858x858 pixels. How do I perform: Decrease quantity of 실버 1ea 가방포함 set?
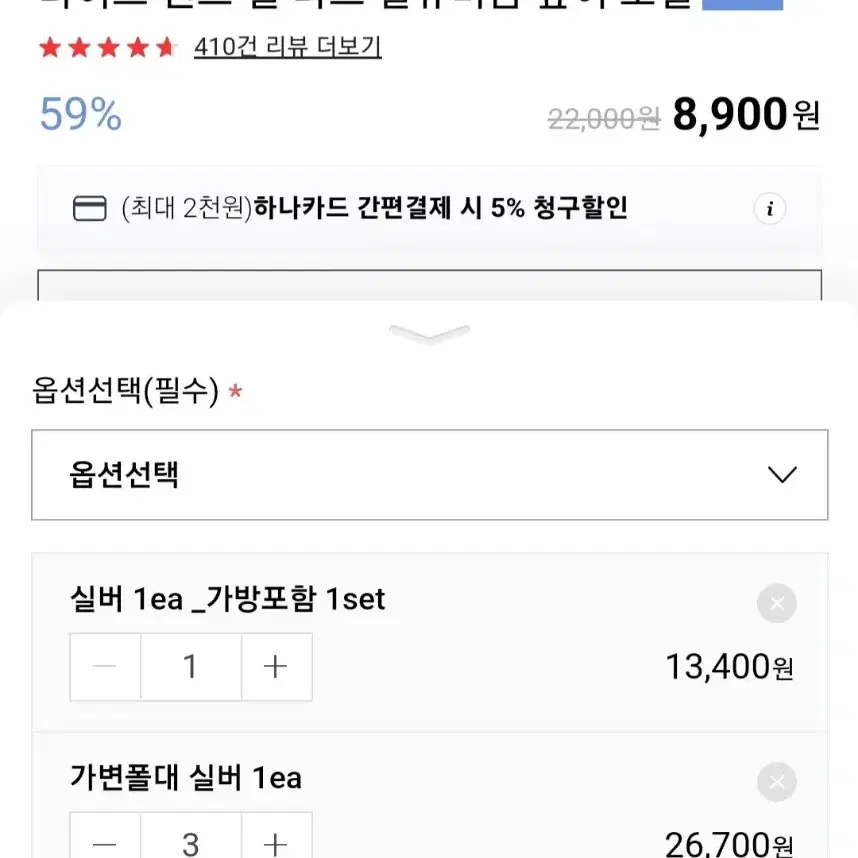coord(105,666)
